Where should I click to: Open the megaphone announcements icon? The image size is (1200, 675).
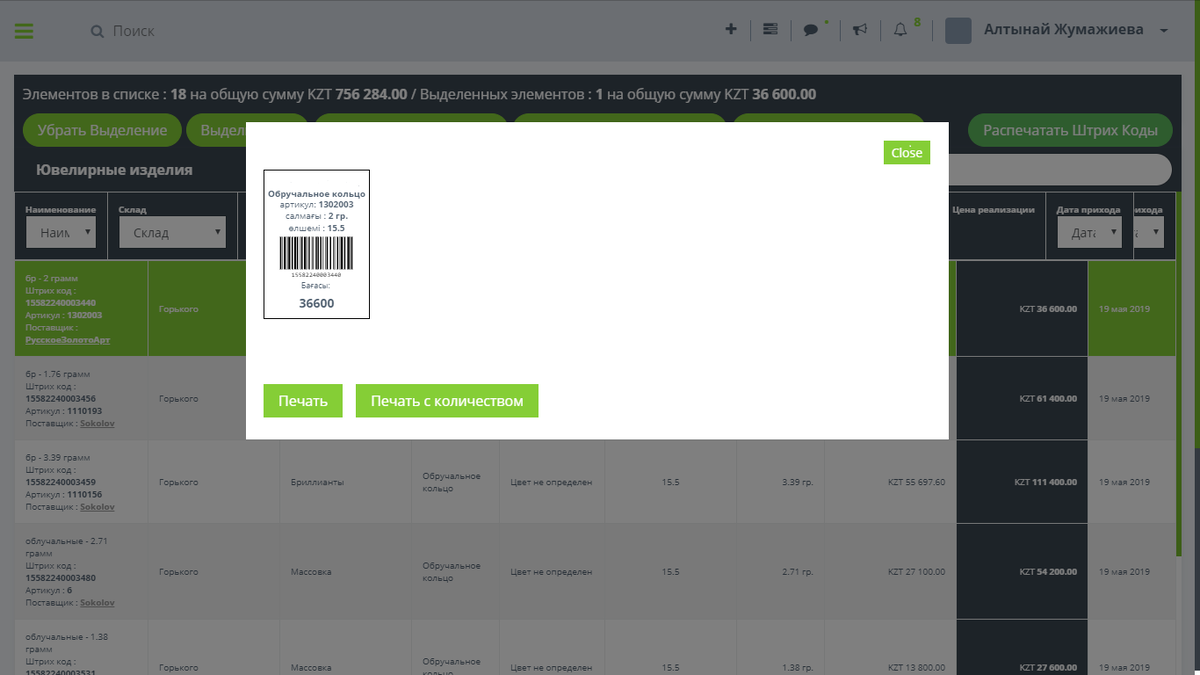point(859,30)
